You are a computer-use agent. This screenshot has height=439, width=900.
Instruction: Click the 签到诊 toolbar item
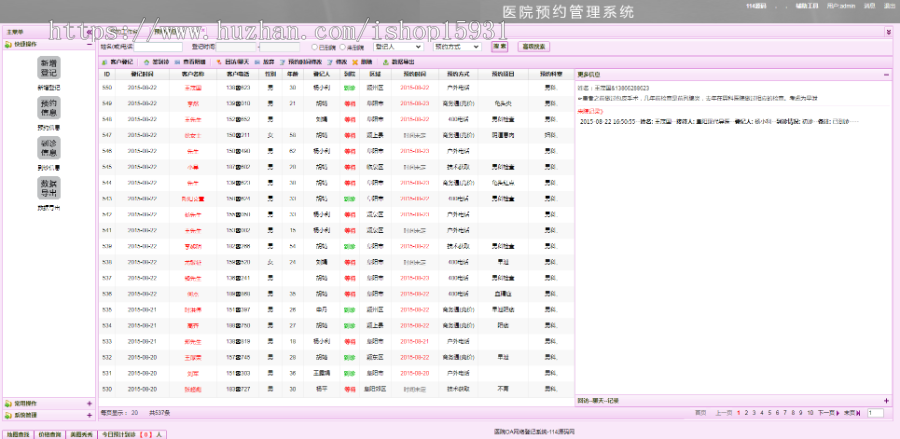[x=156, y=62]
